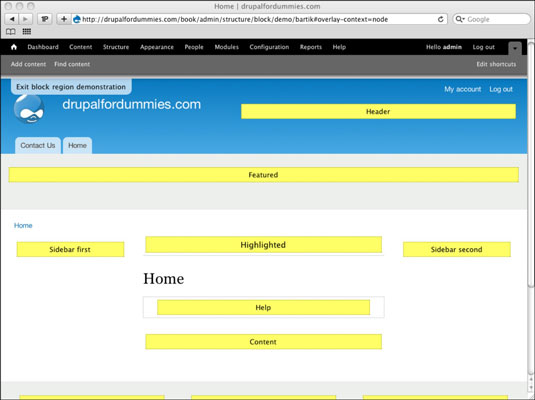Open the bookmarks book icon

11,31
